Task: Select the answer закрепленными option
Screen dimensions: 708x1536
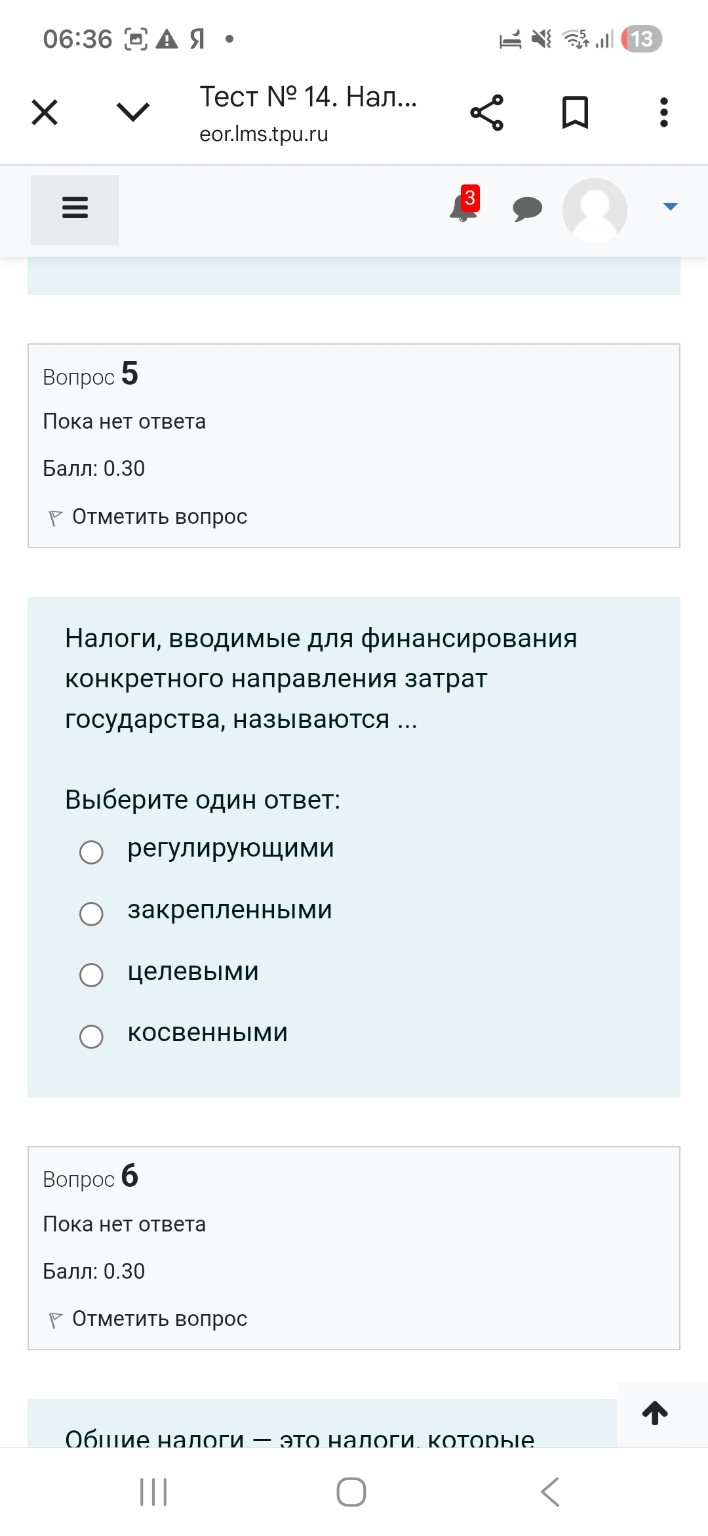Action: pyautogui.click(x=91, y=913)
